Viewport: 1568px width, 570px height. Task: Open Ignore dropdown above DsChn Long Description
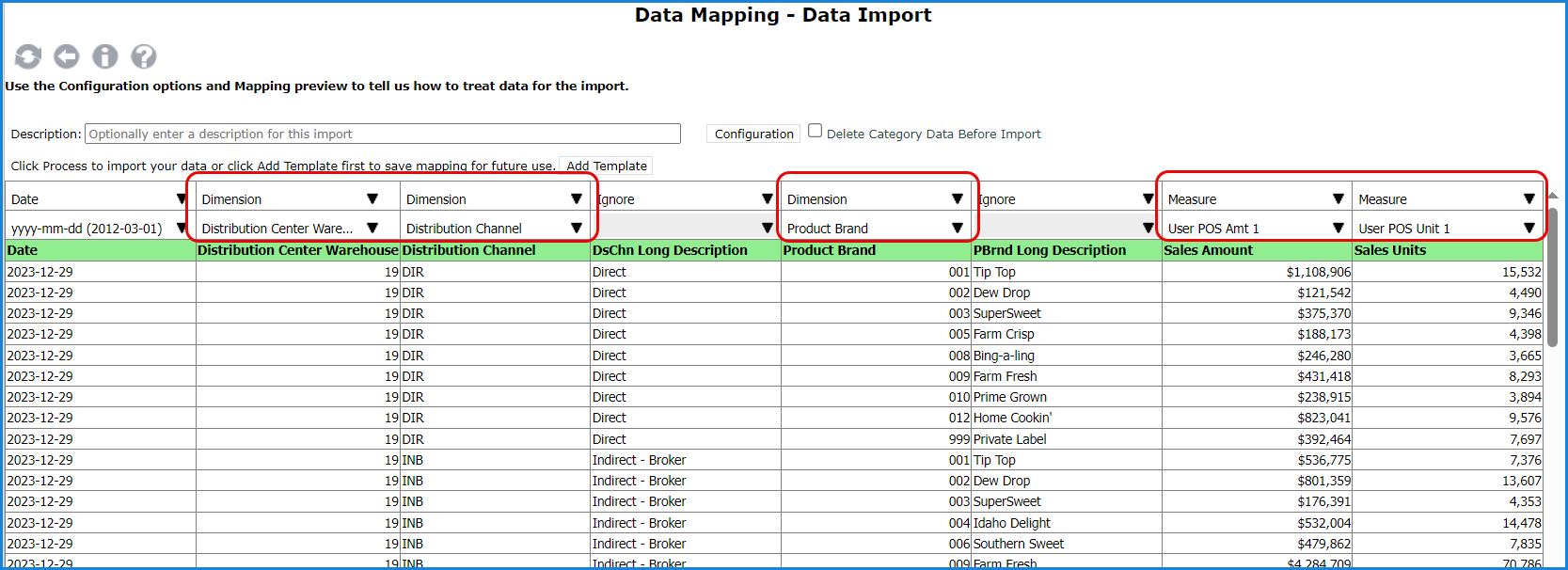pos(685,198)
